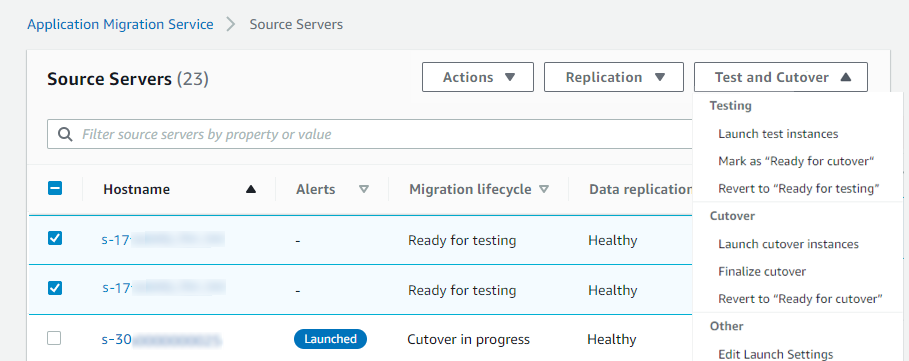Open the Actions dropdown
Image resolution: width=909 pixels, height=361 pixels.
click(478, 77)
